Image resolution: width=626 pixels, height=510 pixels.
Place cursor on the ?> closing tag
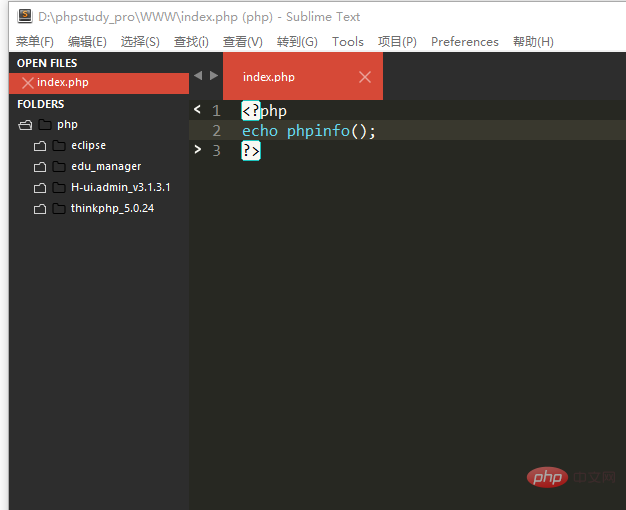(251, 151)
